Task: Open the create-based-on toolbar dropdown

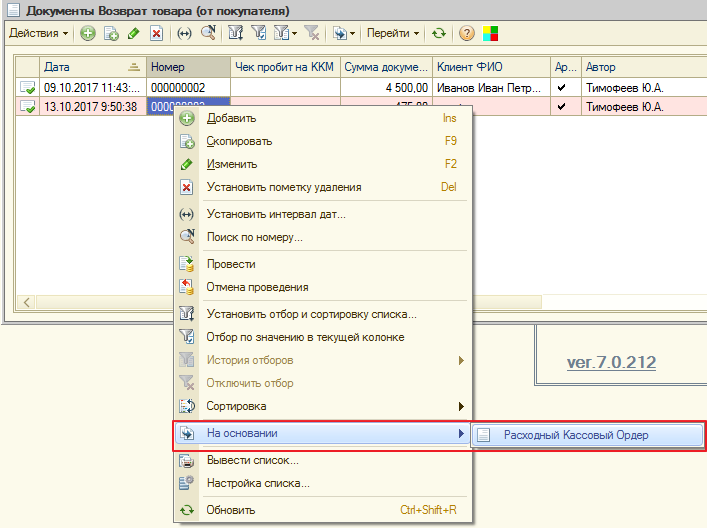Action: point(344,33)
